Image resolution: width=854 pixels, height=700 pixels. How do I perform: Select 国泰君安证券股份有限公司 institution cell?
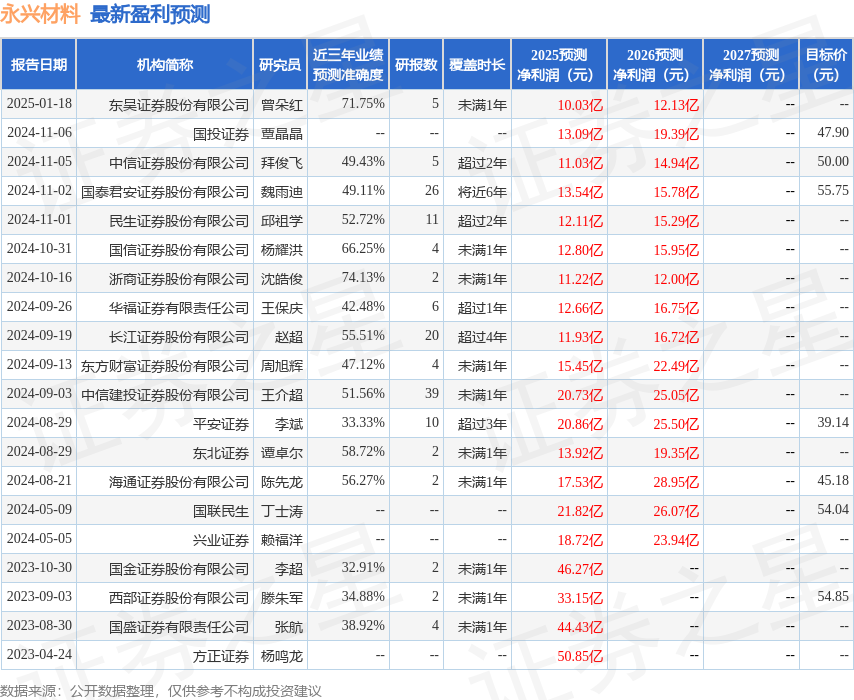pos(164,191)
